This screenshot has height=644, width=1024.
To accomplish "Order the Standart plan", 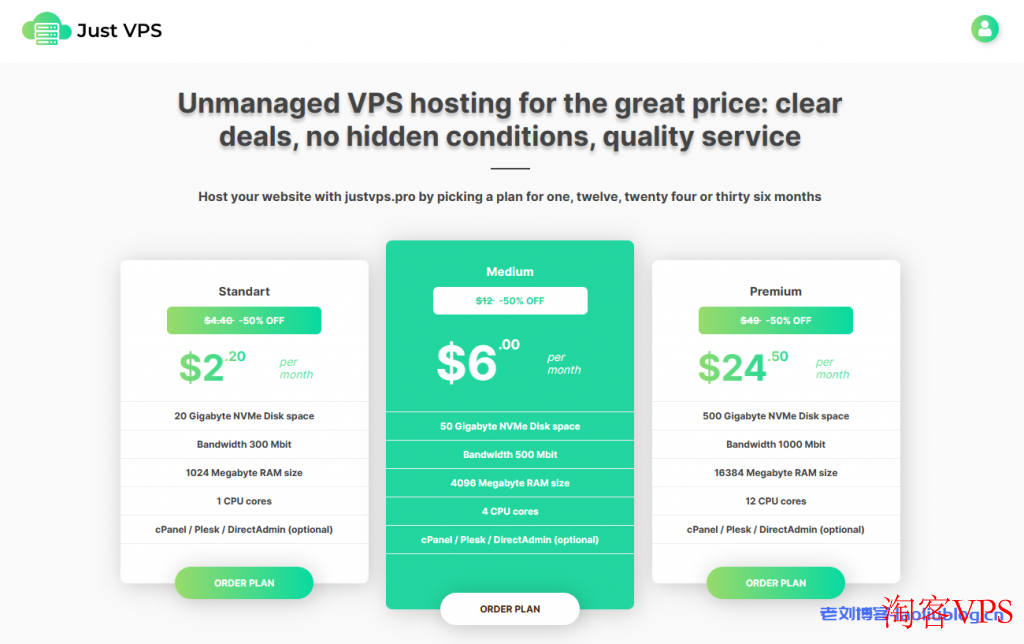I will [244, 583].
